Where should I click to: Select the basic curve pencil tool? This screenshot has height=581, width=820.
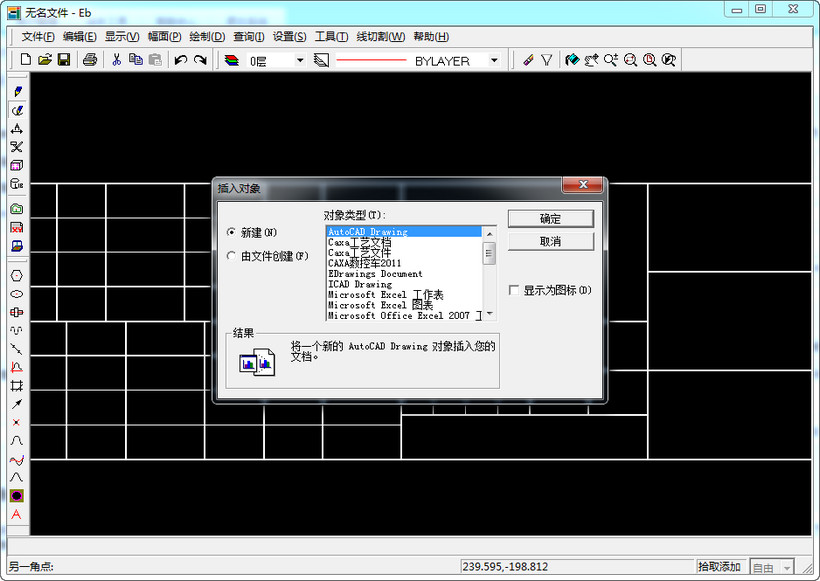(17, 92)
